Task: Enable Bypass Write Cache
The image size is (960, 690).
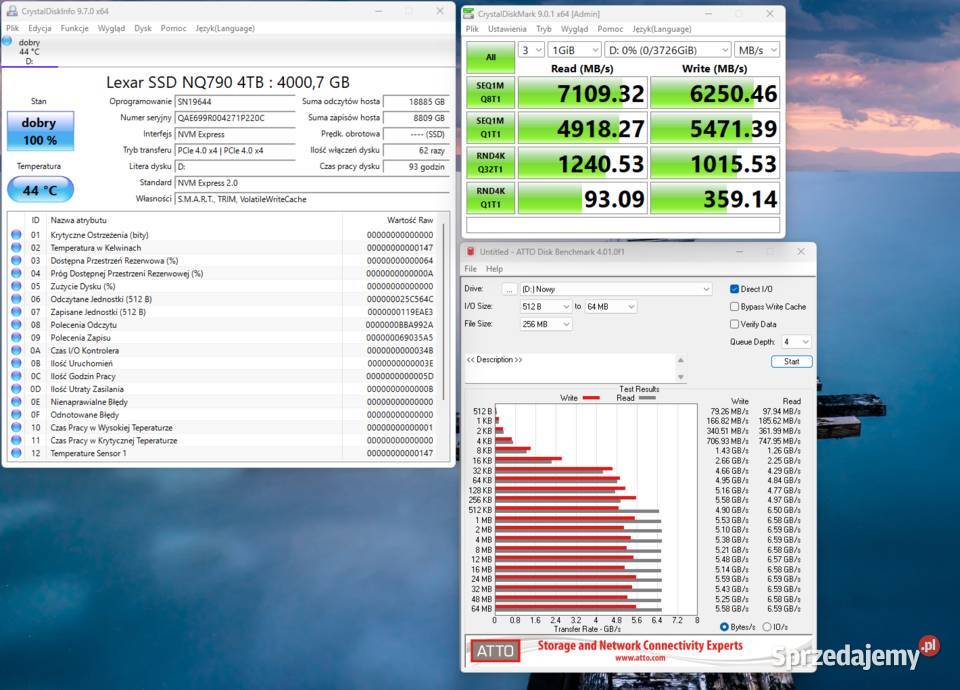Action: (x=733, y=307)
